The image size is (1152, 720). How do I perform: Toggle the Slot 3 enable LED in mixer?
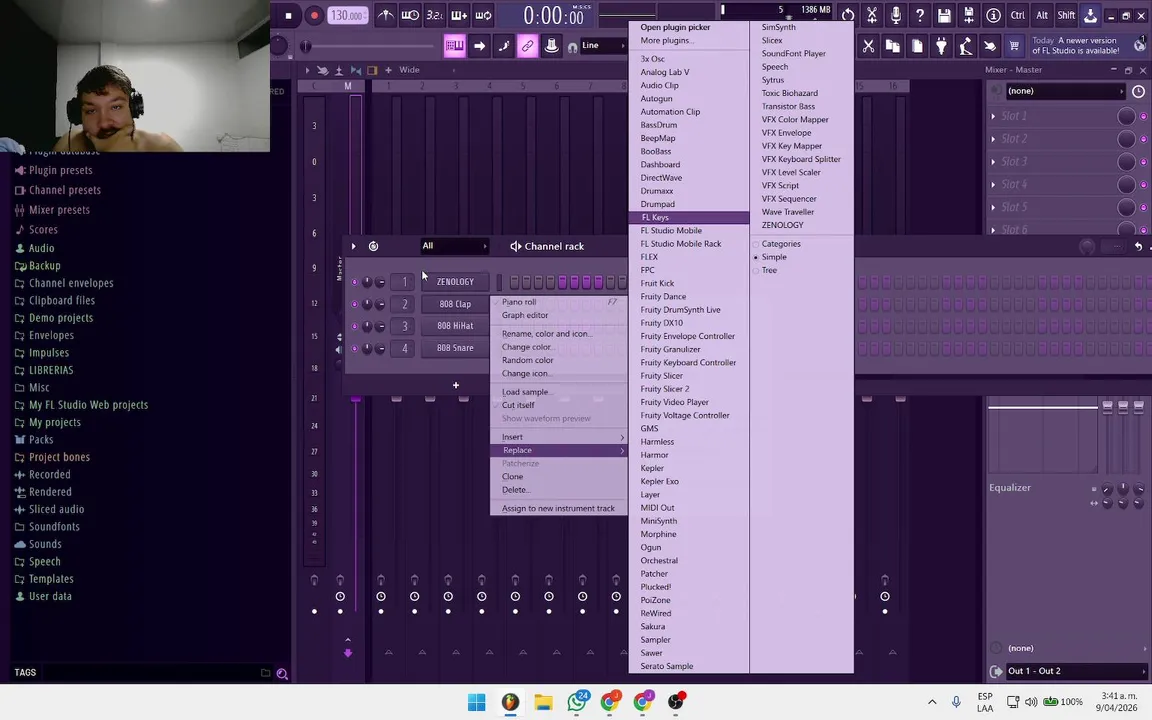click(1143, 162)
